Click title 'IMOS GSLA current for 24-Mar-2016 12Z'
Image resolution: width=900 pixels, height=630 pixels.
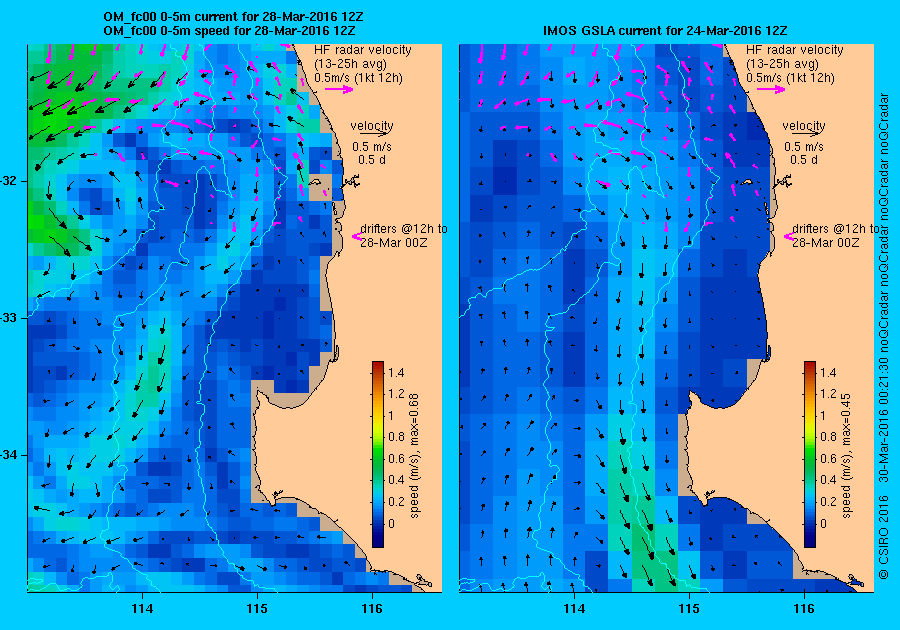[x=665, y=30]
